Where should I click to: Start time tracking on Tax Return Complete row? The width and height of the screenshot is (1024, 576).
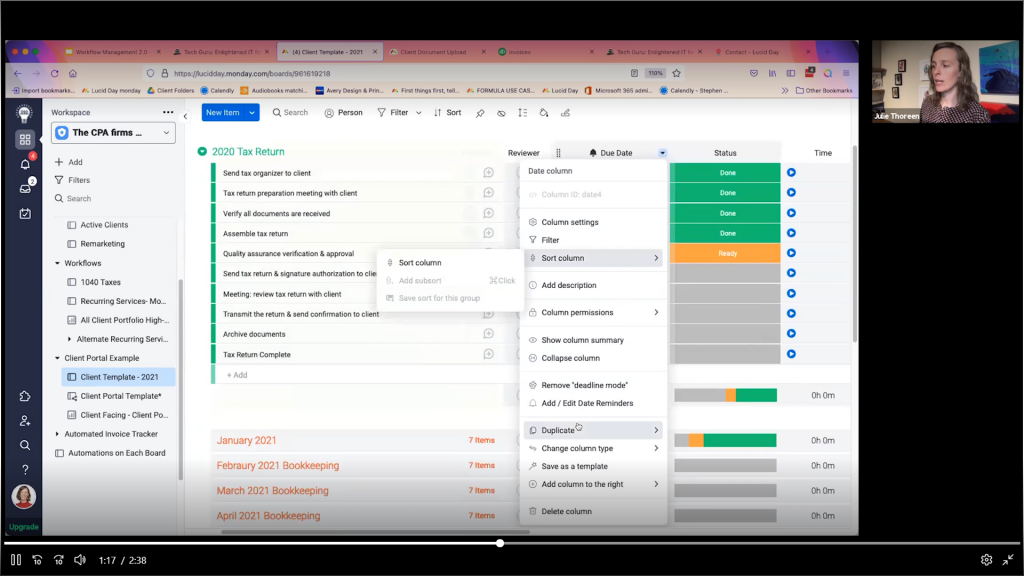coord(791,354)
